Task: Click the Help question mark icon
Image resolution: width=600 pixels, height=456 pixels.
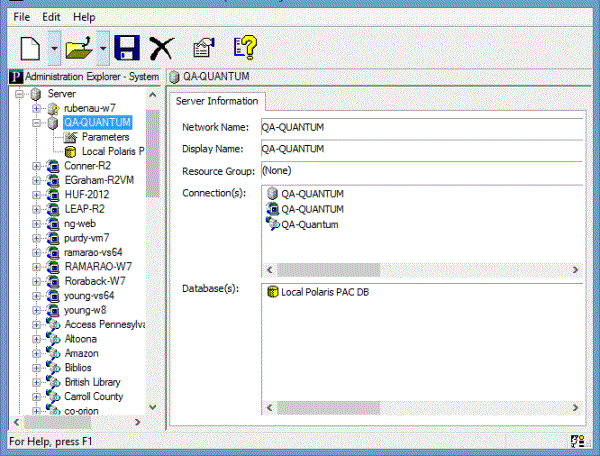Action: pyautogui.click(x=245, y=47)
